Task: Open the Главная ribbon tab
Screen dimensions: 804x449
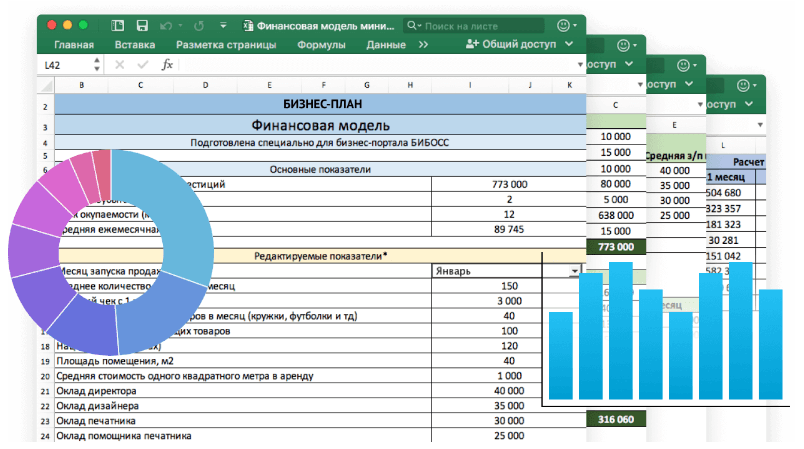Action: point(74,45)
